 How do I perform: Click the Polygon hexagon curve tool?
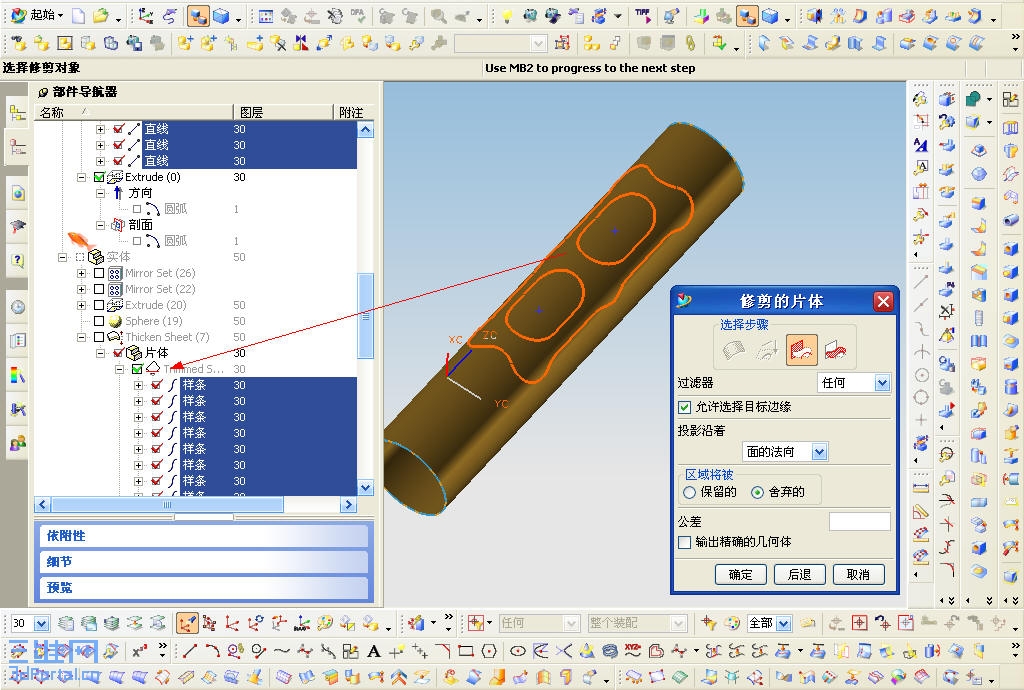click(x=488, y=651)
